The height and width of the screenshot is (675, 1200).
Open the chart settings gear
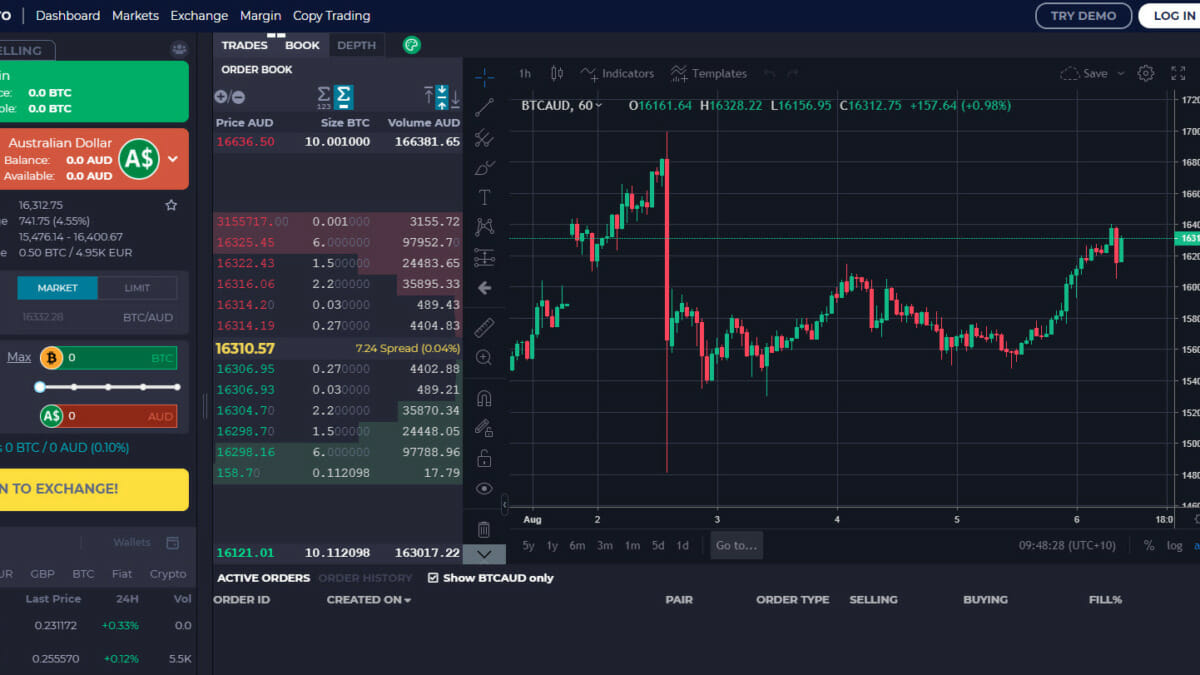click(x=1146, y=73)
